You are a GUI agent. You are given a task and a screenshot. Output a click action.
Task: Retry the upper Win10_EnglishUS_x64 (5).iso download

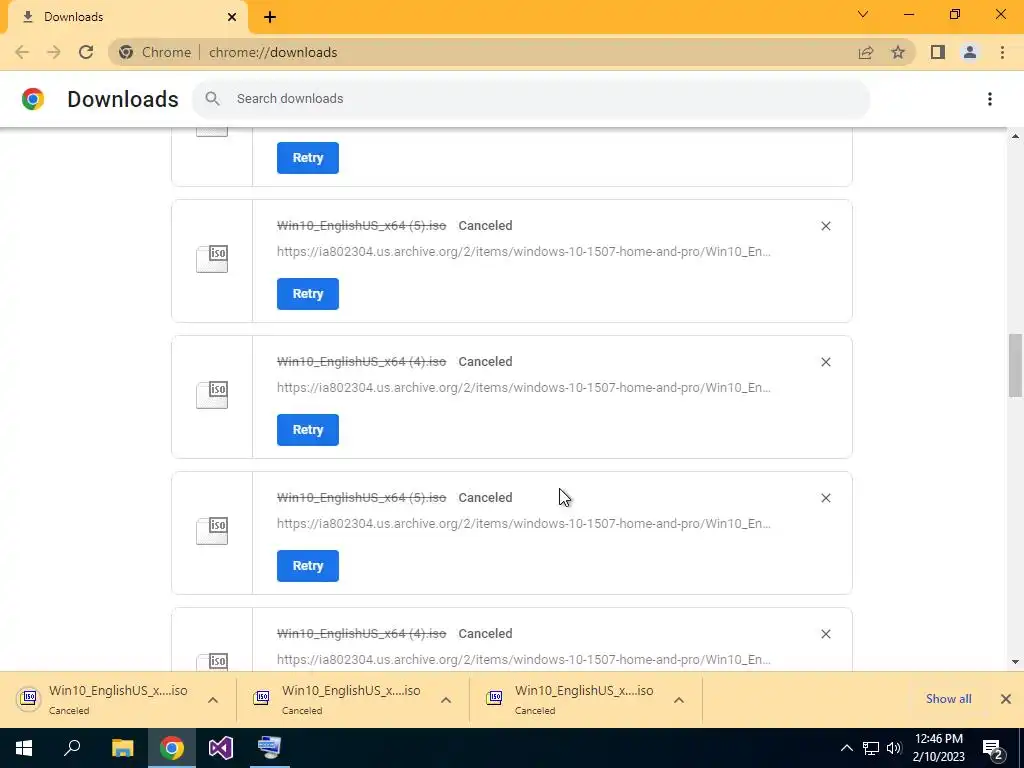click(308, 294)
